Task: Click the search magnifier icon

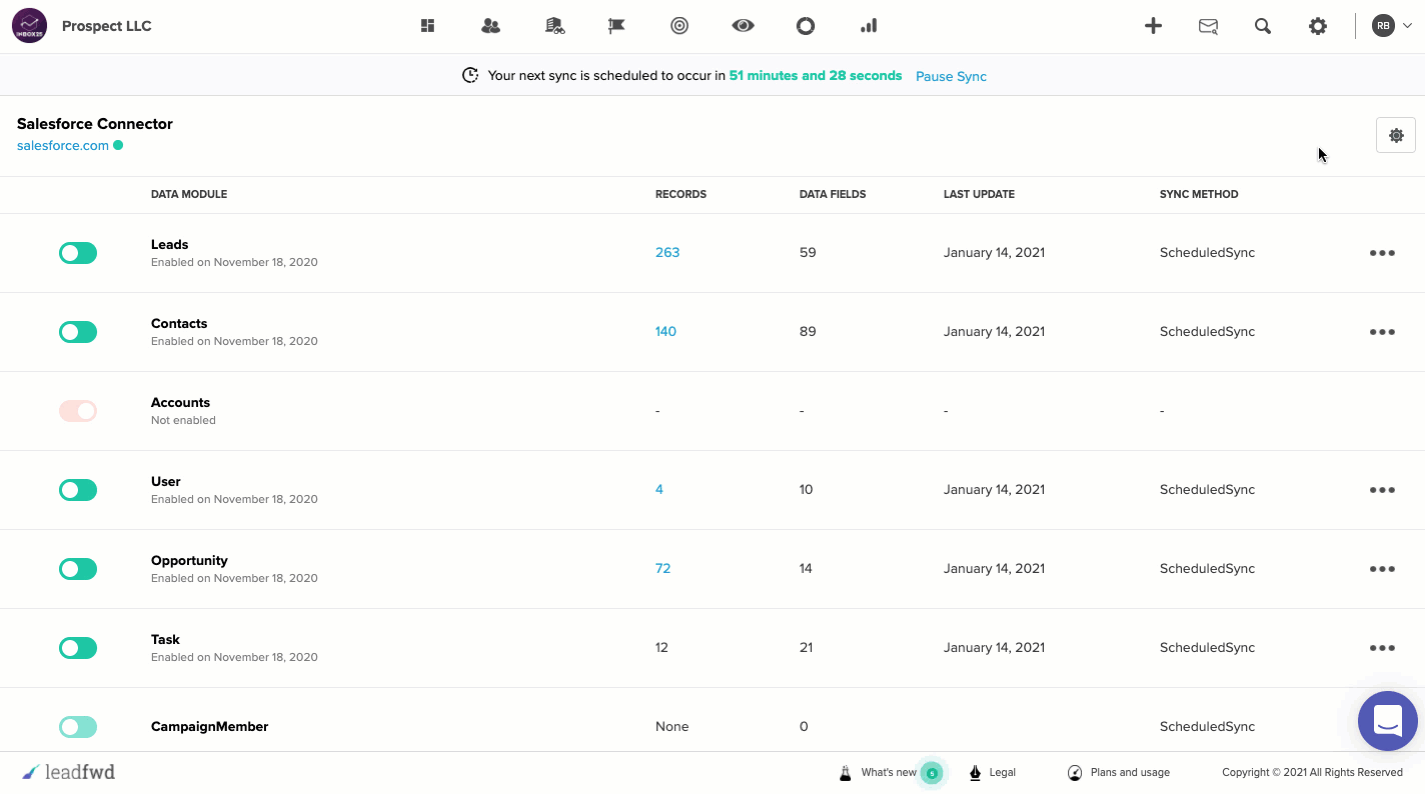Action: click(x=1263, y=27)
